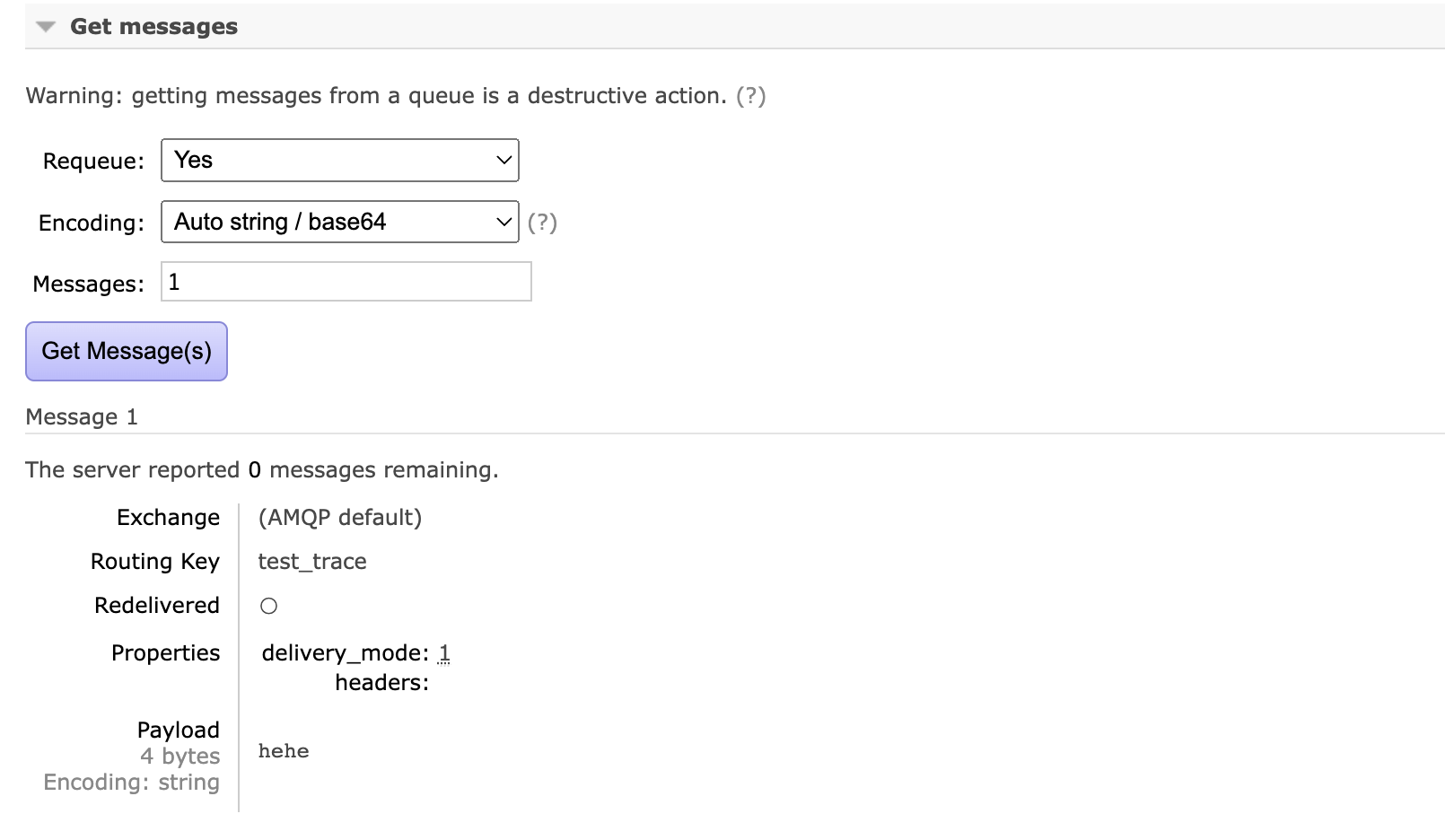Open the Requeue dropdown

tap(339, 160)
